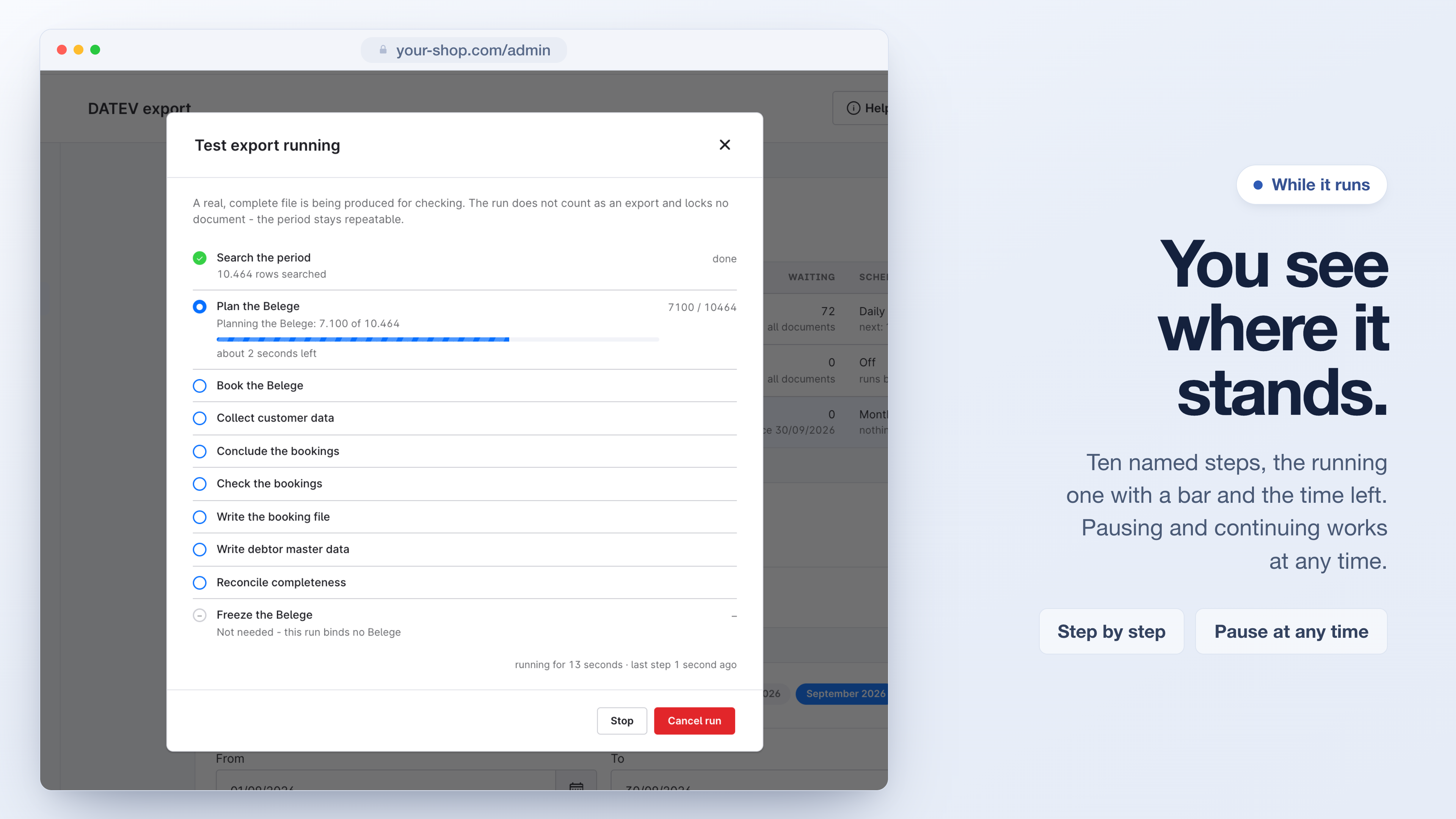Click the yellow window minimize dot
Viewport: 1456px width, 819px height.
point(78,50)
